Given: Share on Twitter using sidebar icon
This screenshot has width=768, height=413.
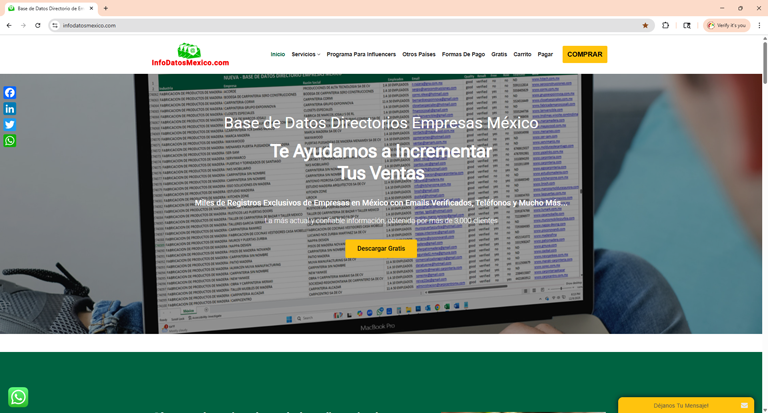Looking at the screenshot, I should click(x=9, y=125).
